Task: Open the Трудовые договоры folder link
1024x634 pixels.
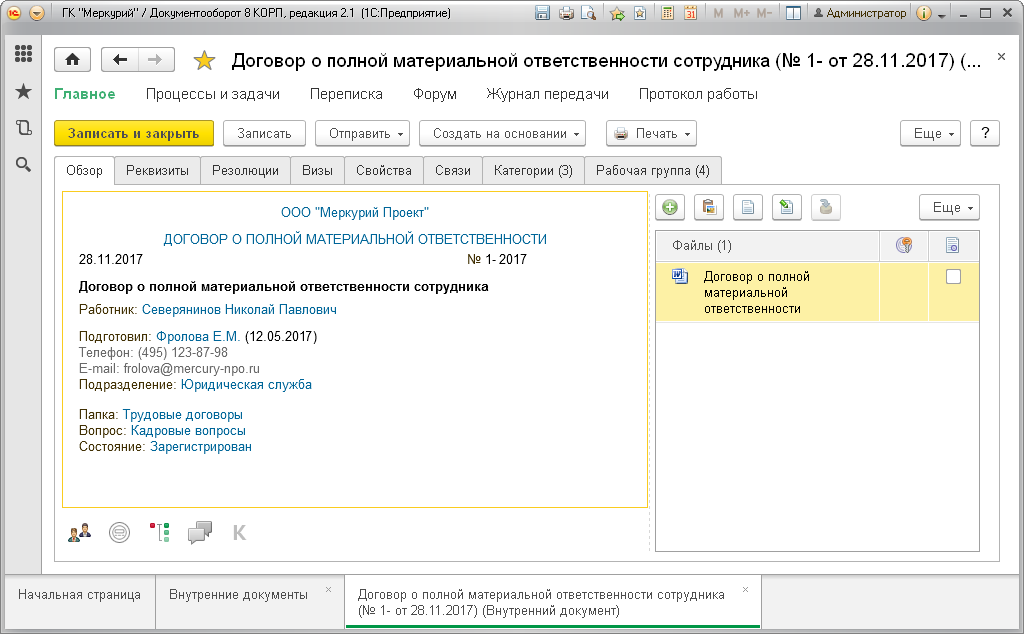Action: coord(183,415)
